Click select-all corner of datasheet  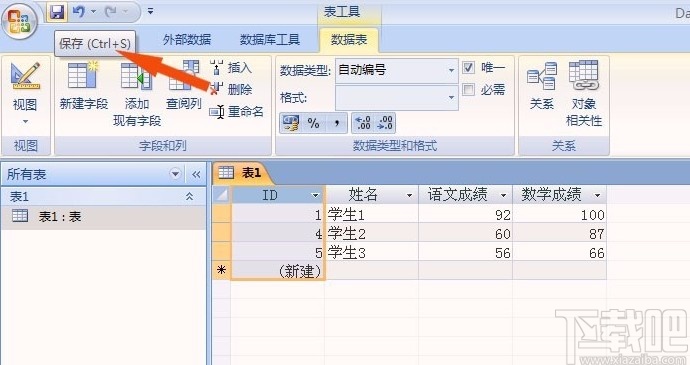tap(222, 194)
